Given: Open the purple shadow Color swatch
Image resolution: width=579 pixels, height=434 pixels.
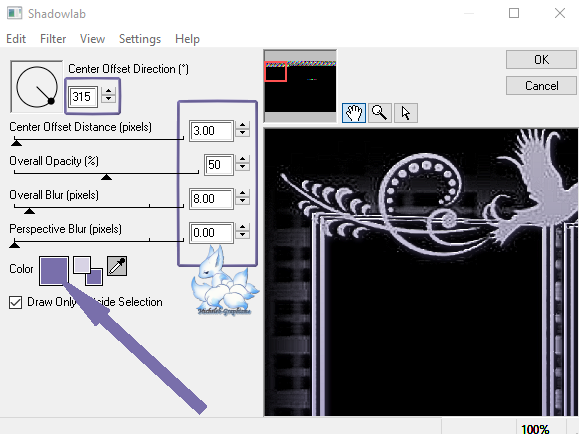Looking at the screenshot, I should tap(54, 271).
